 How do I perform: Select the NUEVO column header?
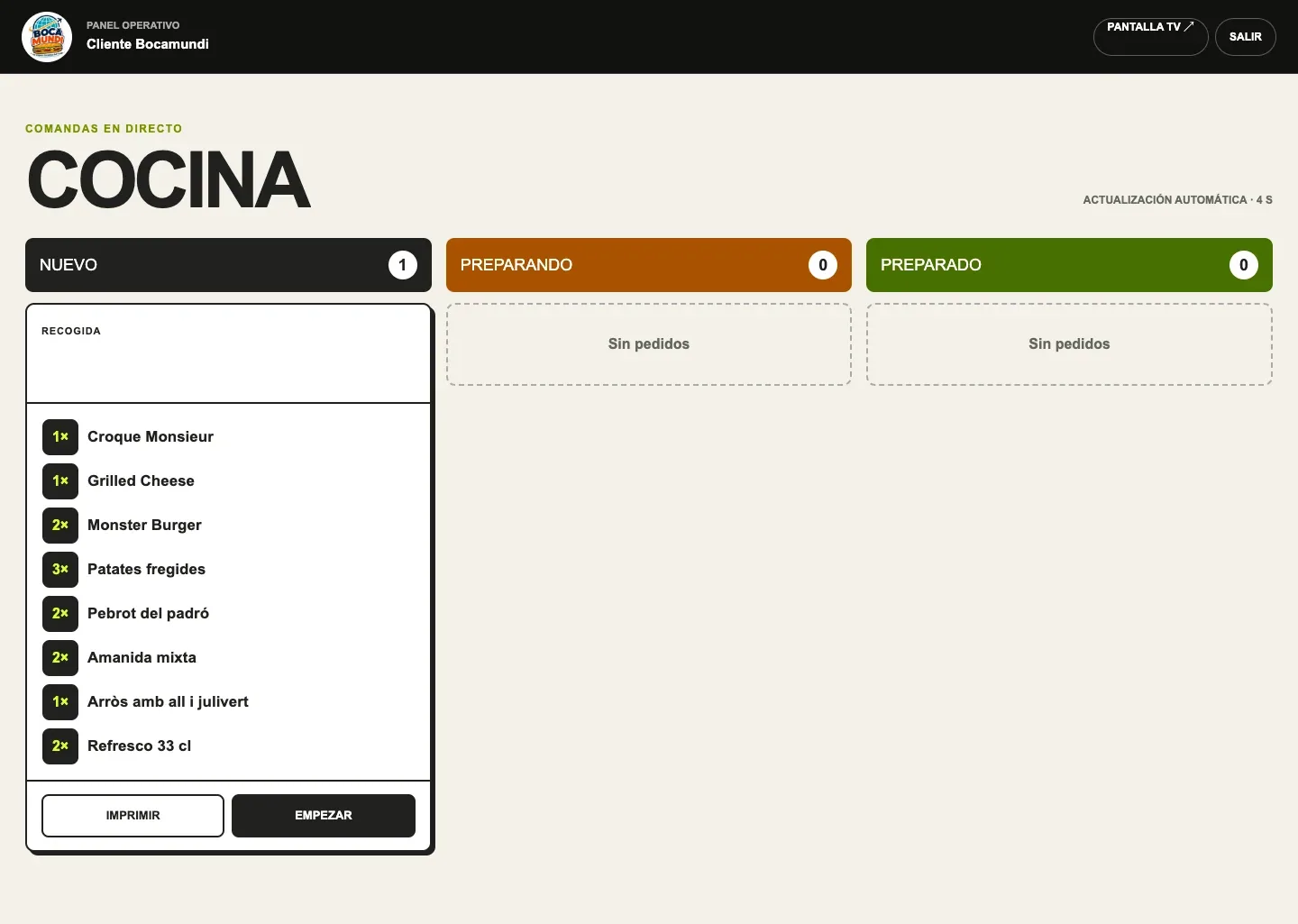228,265
